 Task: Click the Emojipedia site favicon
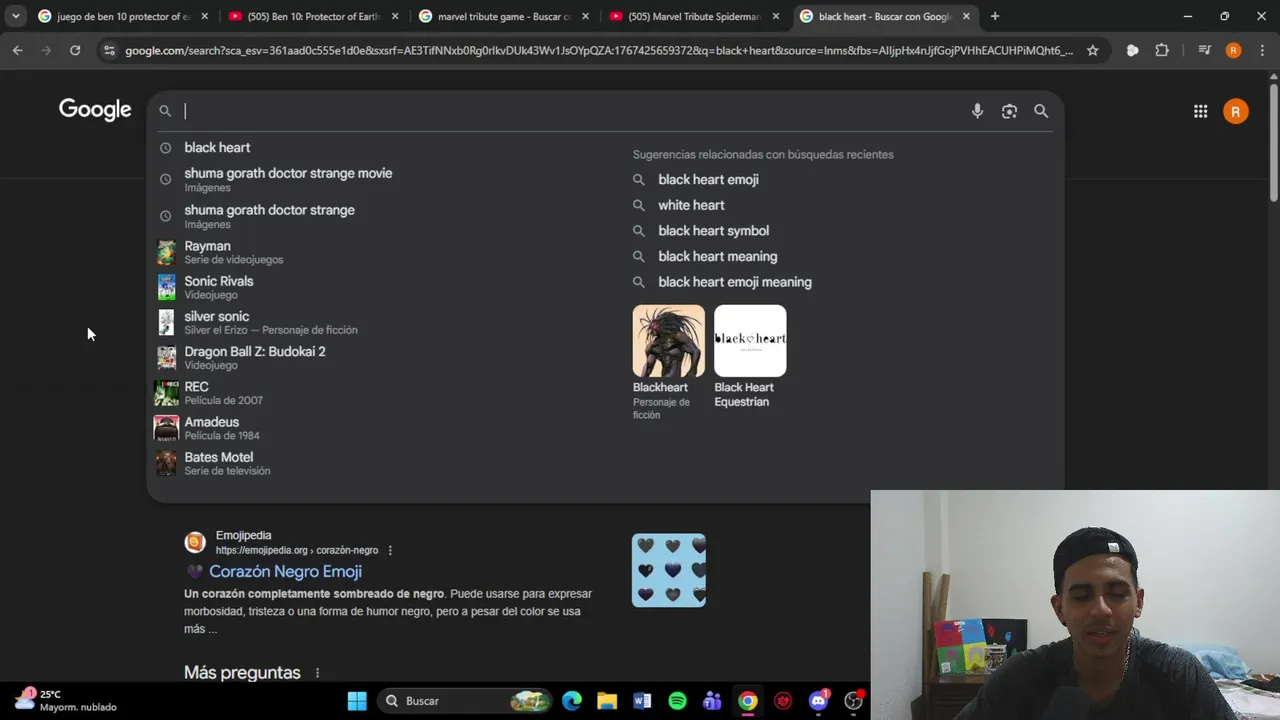click(x=195, y=542)
